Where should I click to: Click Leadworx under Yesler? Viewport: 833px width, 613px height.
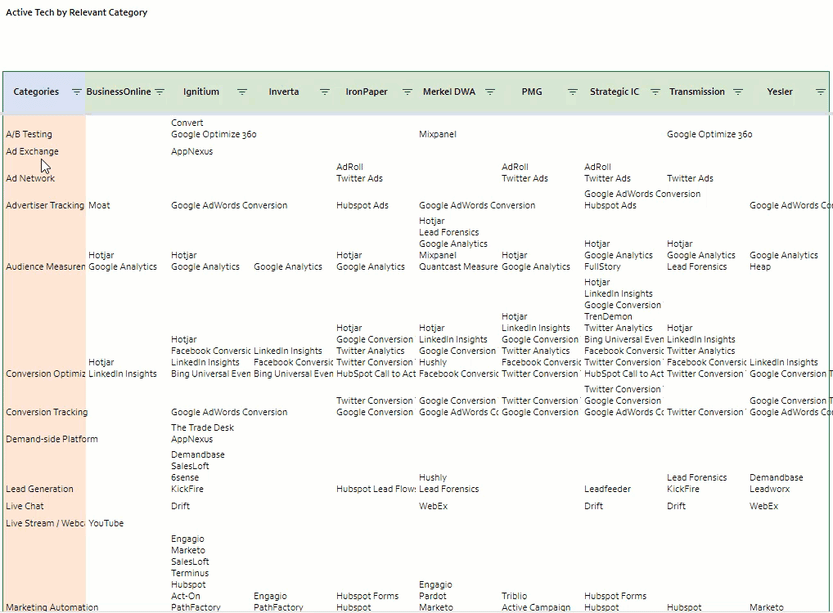pyautogui.click(x=769, y=489)
